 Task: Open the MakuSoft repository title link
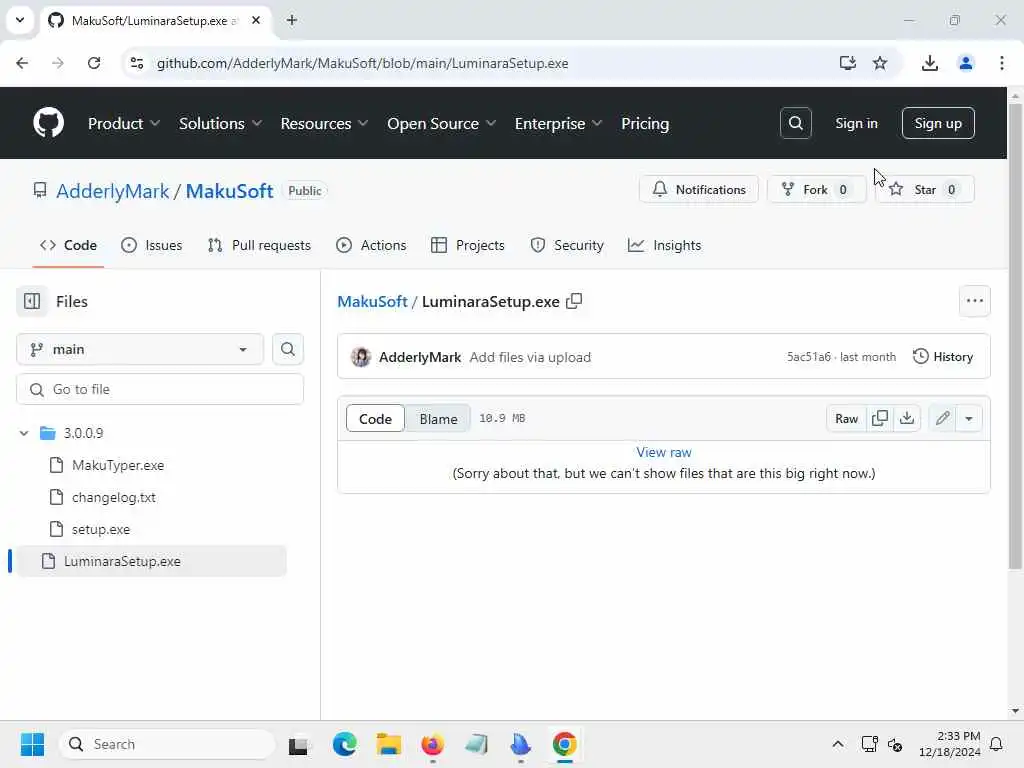(229, 191)
